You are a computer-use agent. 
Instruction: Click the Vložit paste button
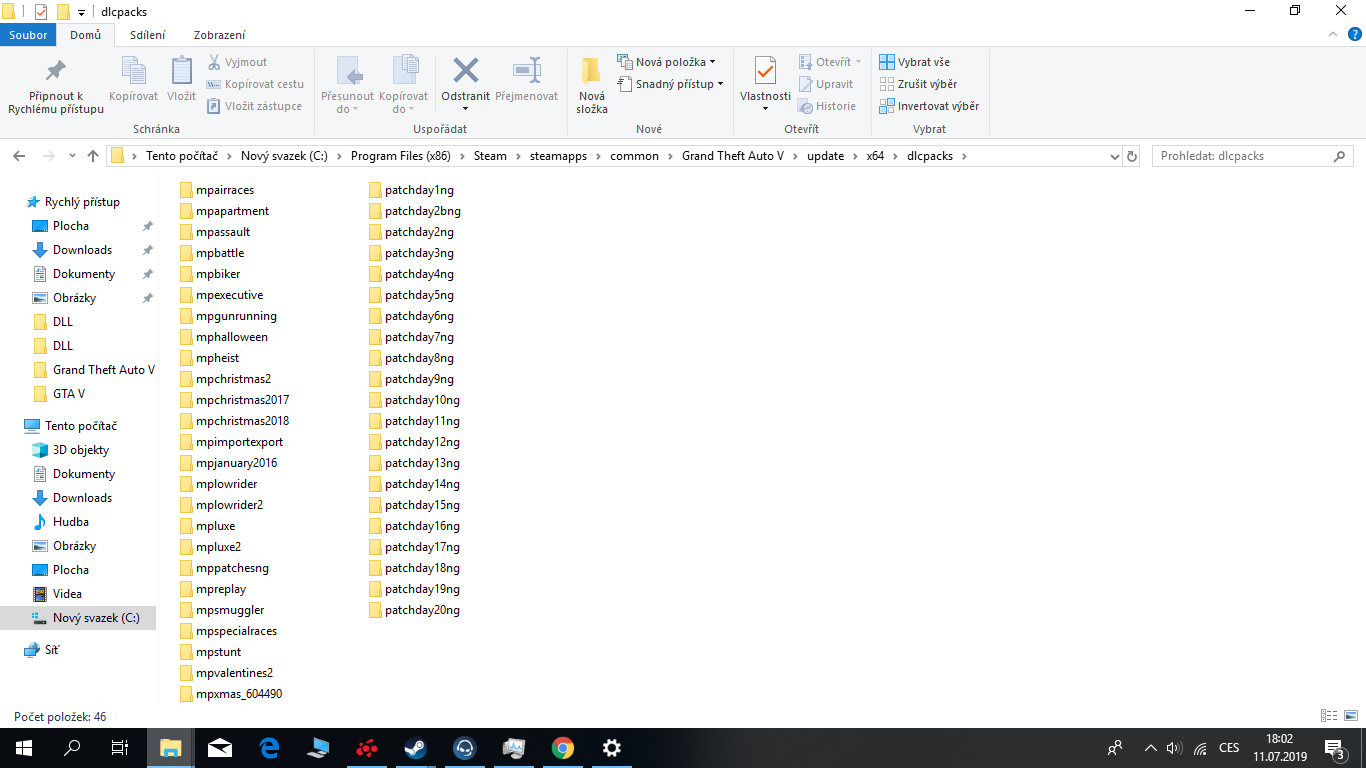181,79
